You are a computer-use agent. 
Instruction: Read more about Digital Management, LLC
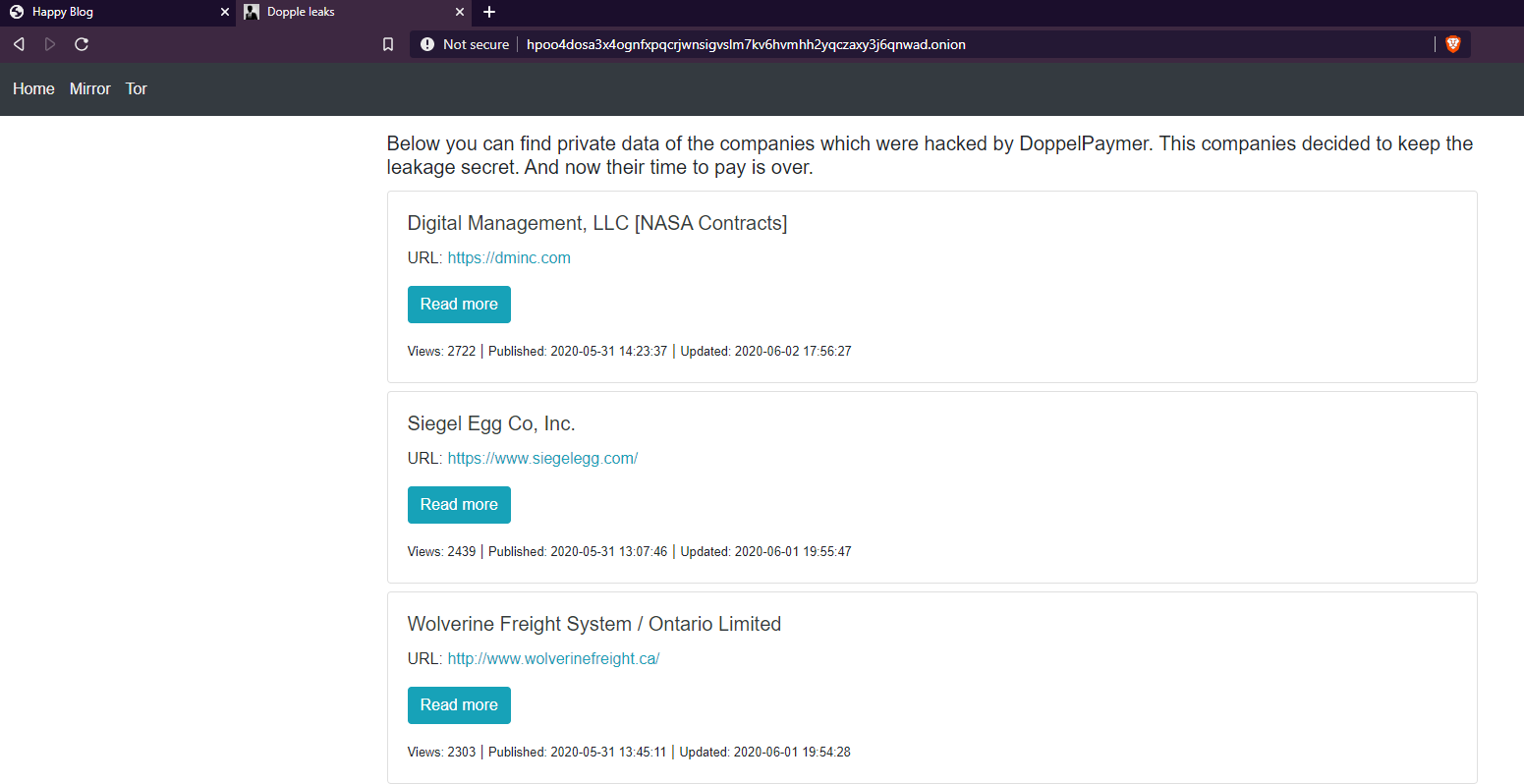459,305
